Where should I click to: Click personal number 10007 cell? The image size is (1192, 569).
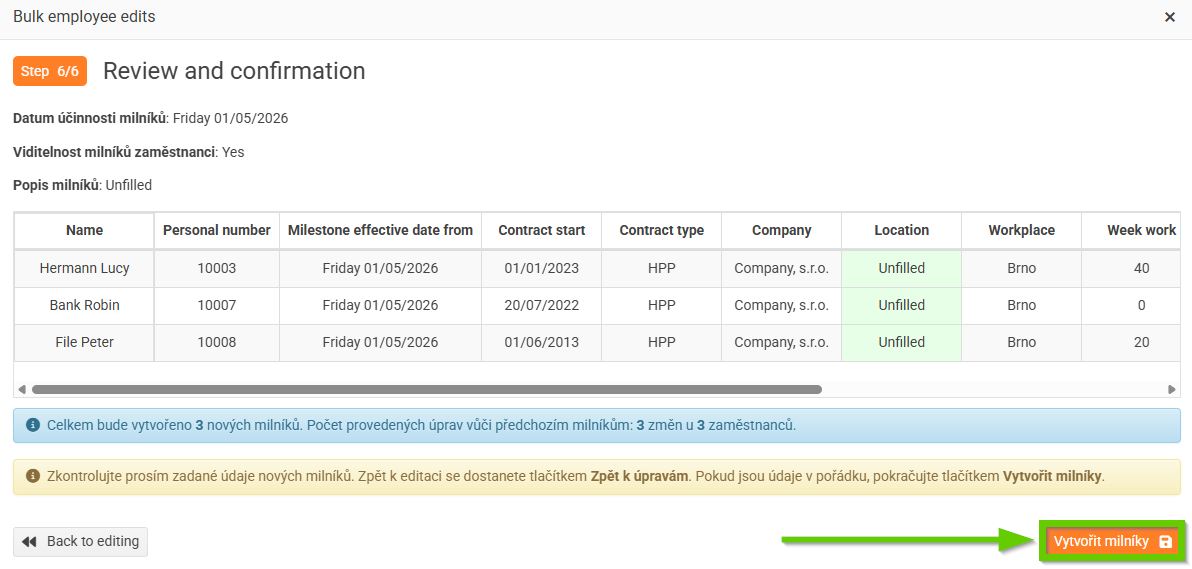tap(216, 305)
